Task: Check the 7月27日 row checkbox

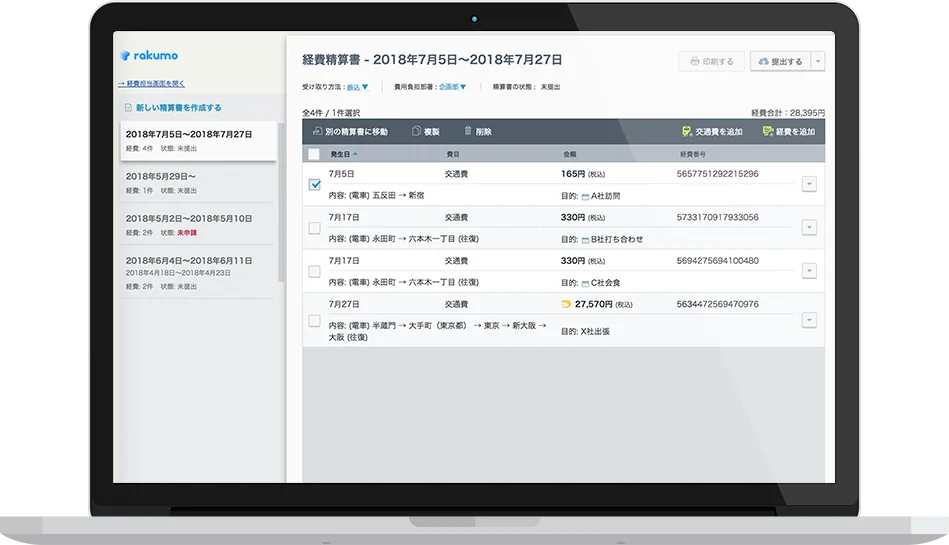Action: (315, 320)
